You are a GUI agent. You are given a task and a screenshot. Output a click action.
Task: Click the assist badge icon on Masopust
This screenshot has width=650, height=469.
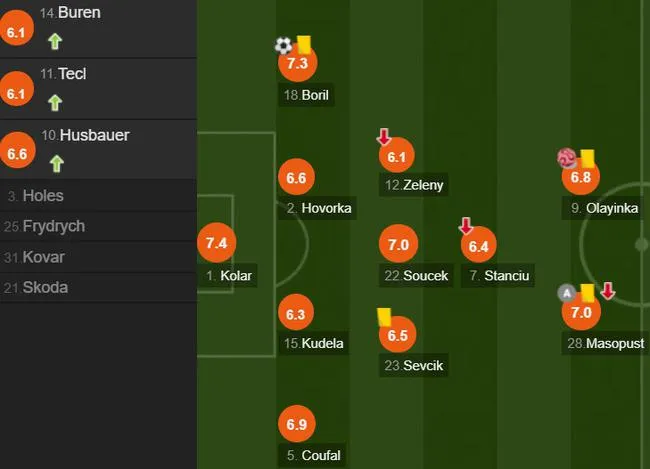point(567,293)
